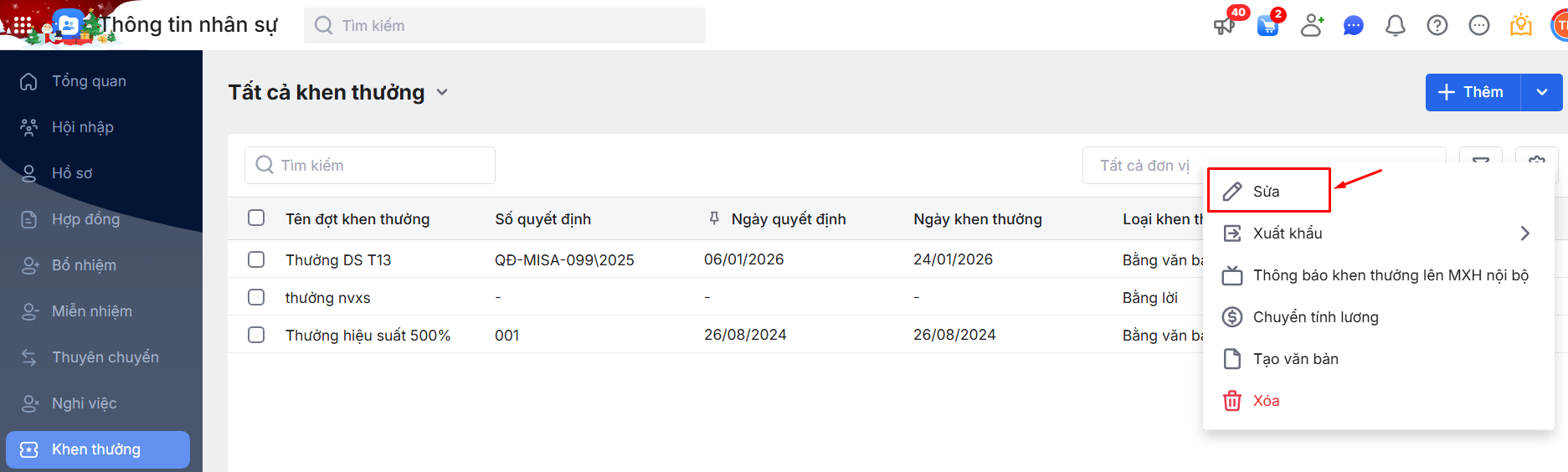Click the add user icon
Image resolution: width=1568 pixels, height=472 pixels.
point(1312,26)
